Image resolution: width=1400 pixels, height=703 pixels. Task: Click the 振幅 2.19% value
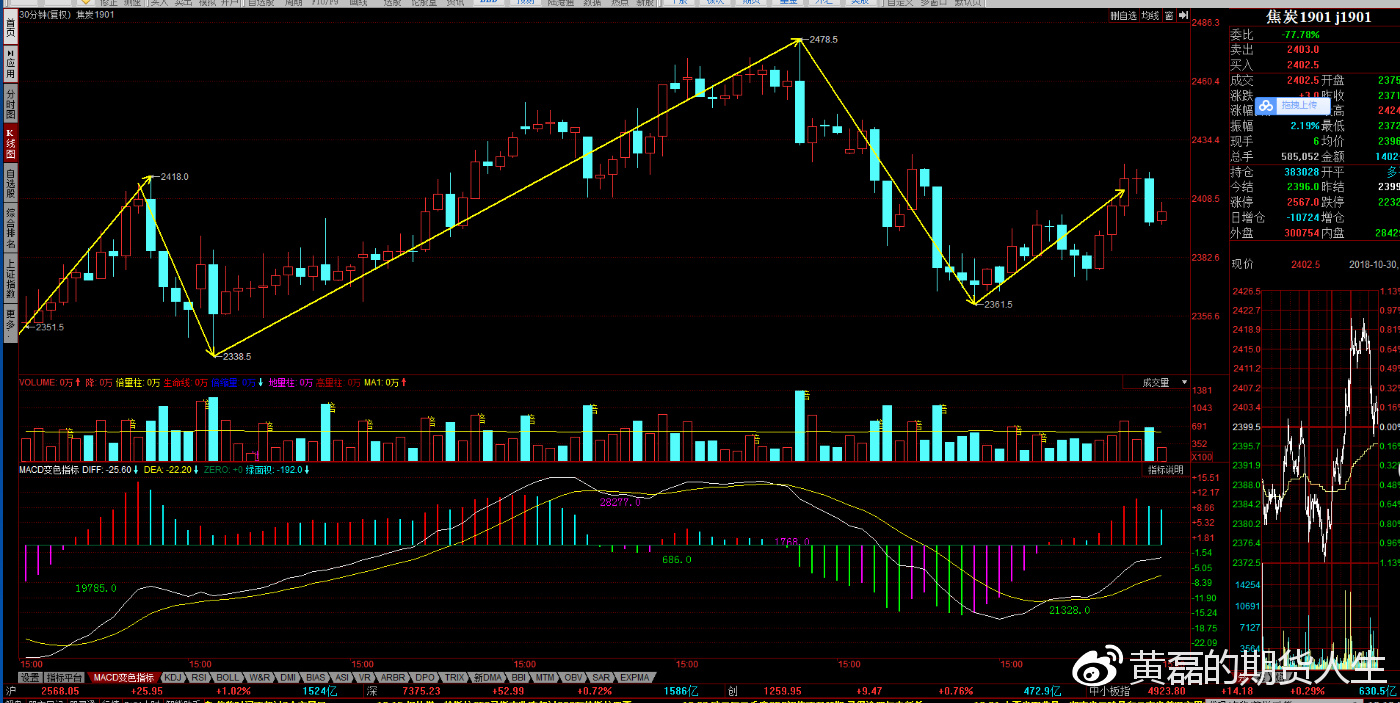click(x=1305, y=126)
